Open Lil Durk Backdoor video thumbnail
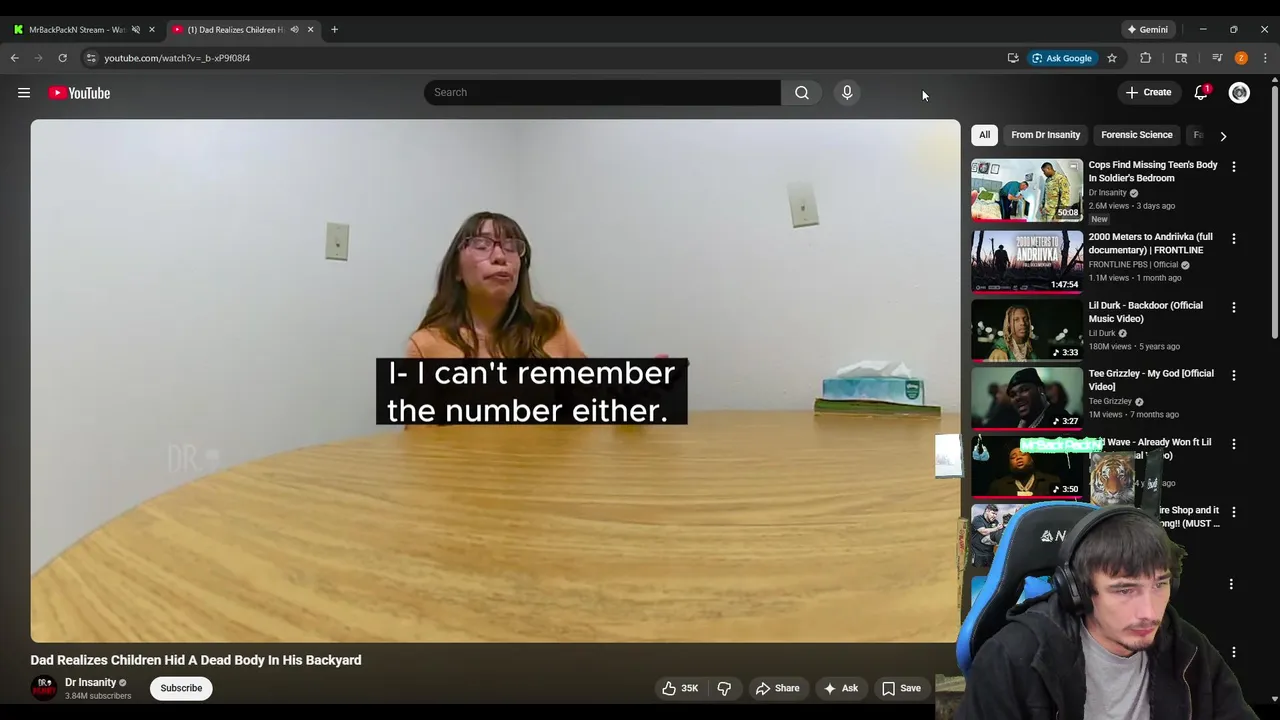The width and height of the screenshot is (1280, 720). pos(1027,328)
